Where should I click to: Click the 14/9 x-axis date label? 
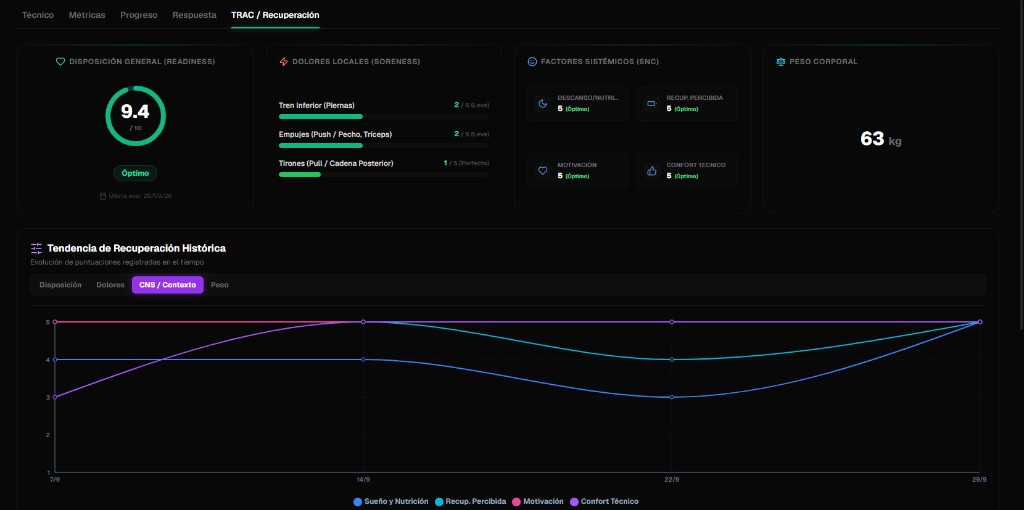click(363, 479)
